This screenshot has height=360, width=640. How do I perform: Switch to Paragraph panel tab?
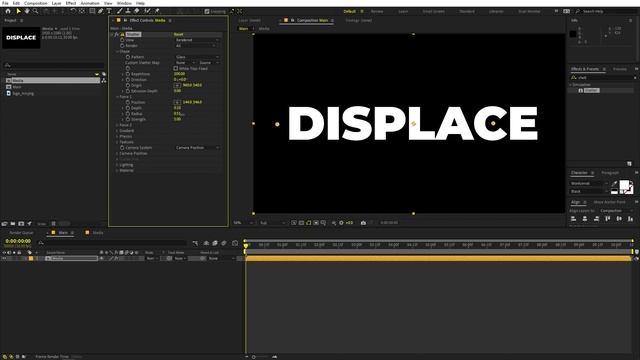[610, 173]
